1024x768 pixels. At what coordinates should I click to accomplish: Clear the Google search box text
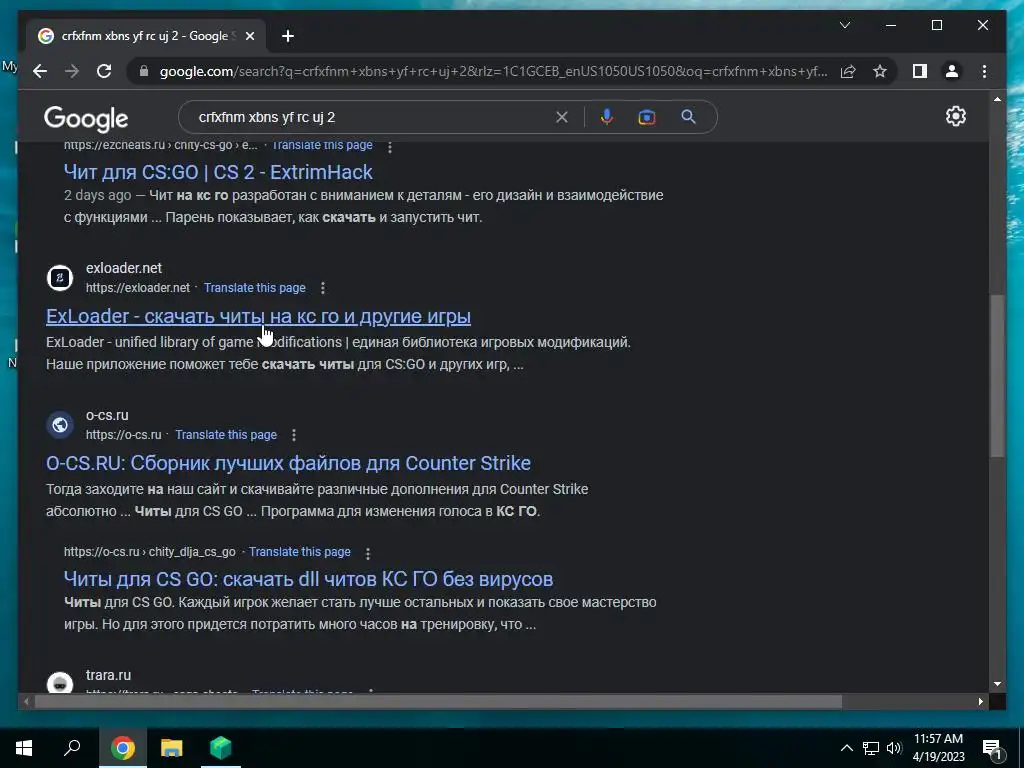click(x=562, y=117)
